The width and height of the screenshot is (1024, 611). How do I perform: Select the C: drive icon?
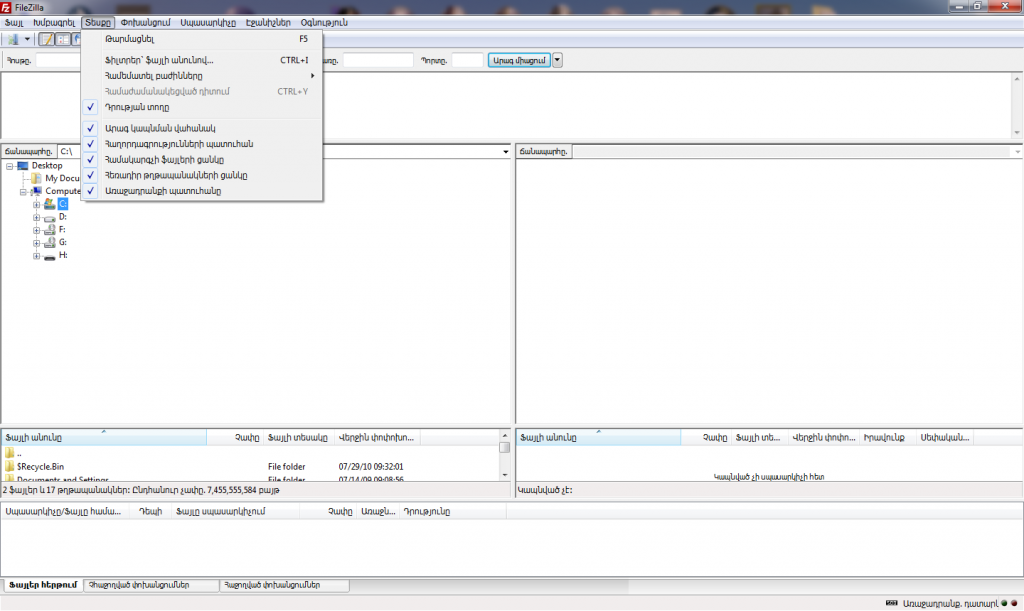(x=49, y=203)
